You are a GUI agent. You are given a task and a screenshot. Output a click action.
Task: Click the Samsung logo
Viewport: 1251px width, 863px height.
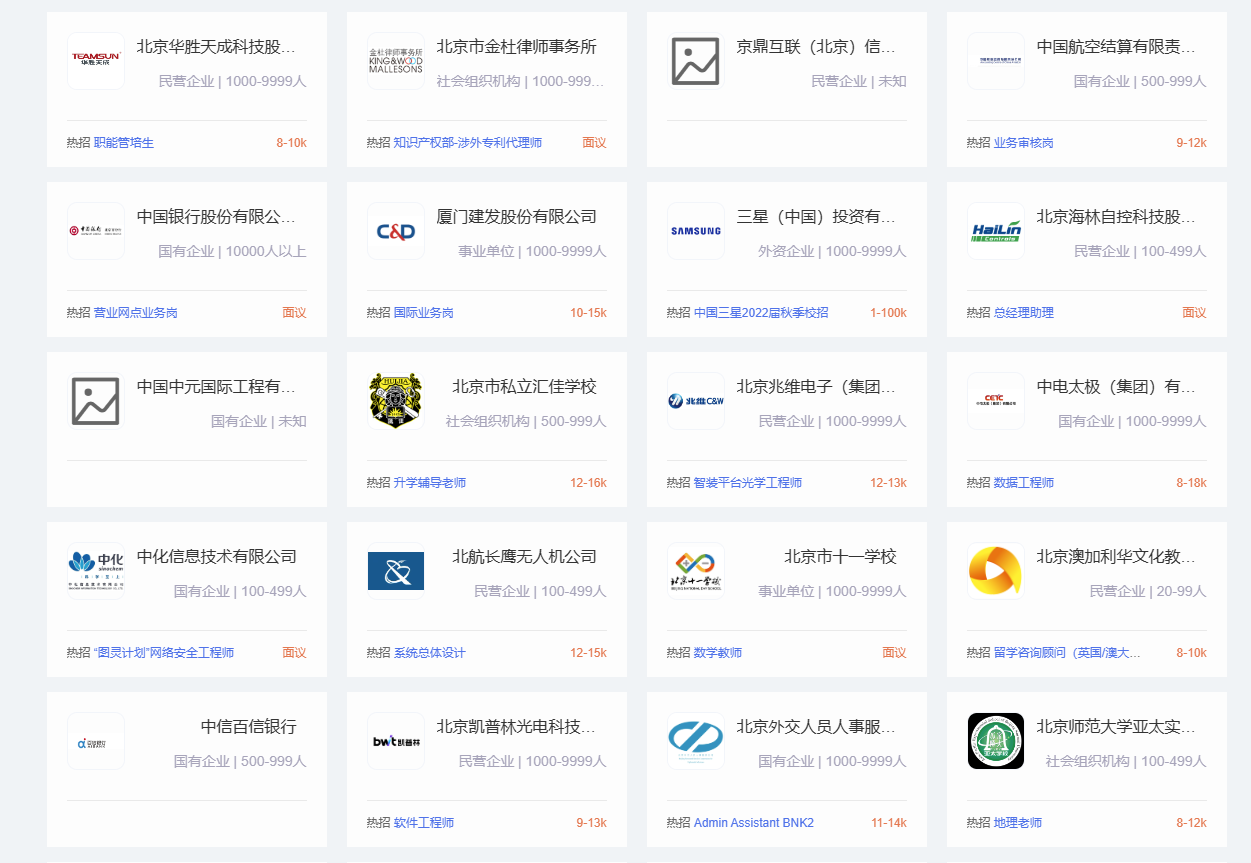point(696,231)
